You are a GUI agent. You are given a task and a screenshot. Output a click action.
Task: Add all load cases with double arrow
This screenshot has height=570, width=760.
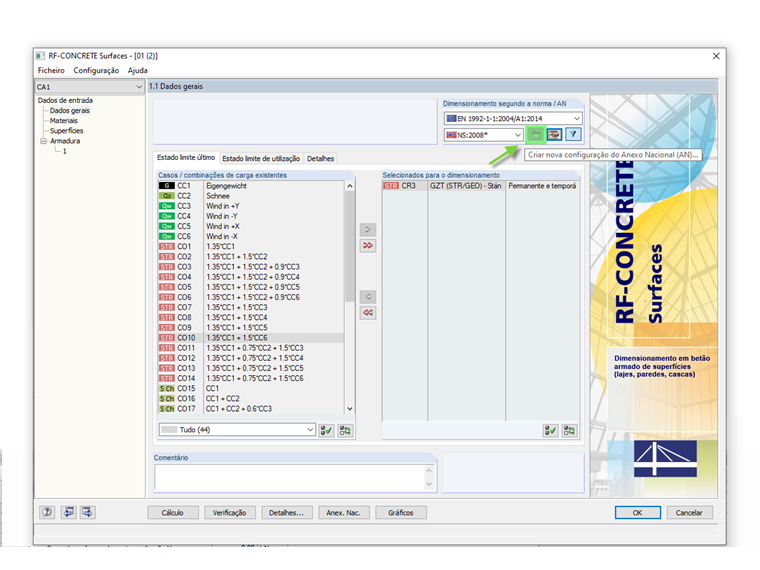coord(367,245)
